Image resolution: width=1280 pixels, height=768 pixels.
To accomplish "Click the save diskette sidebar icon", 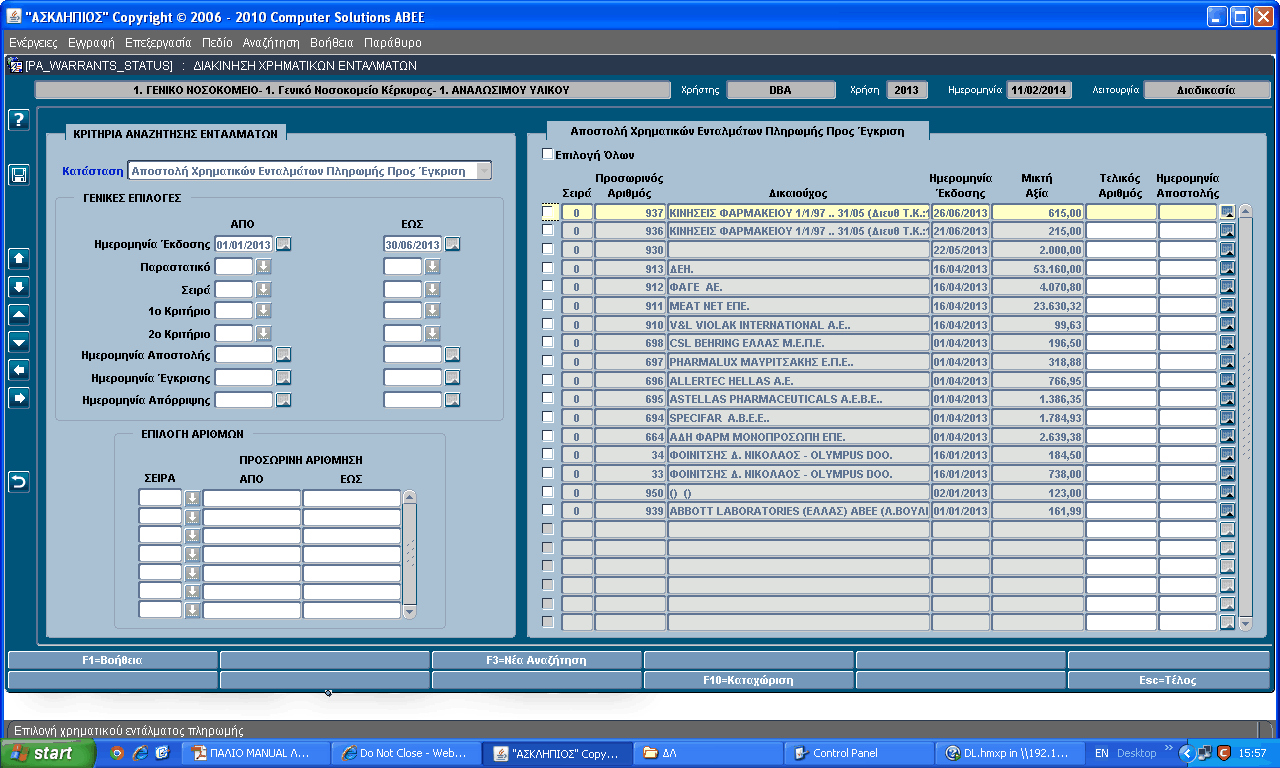I will 19,175.
